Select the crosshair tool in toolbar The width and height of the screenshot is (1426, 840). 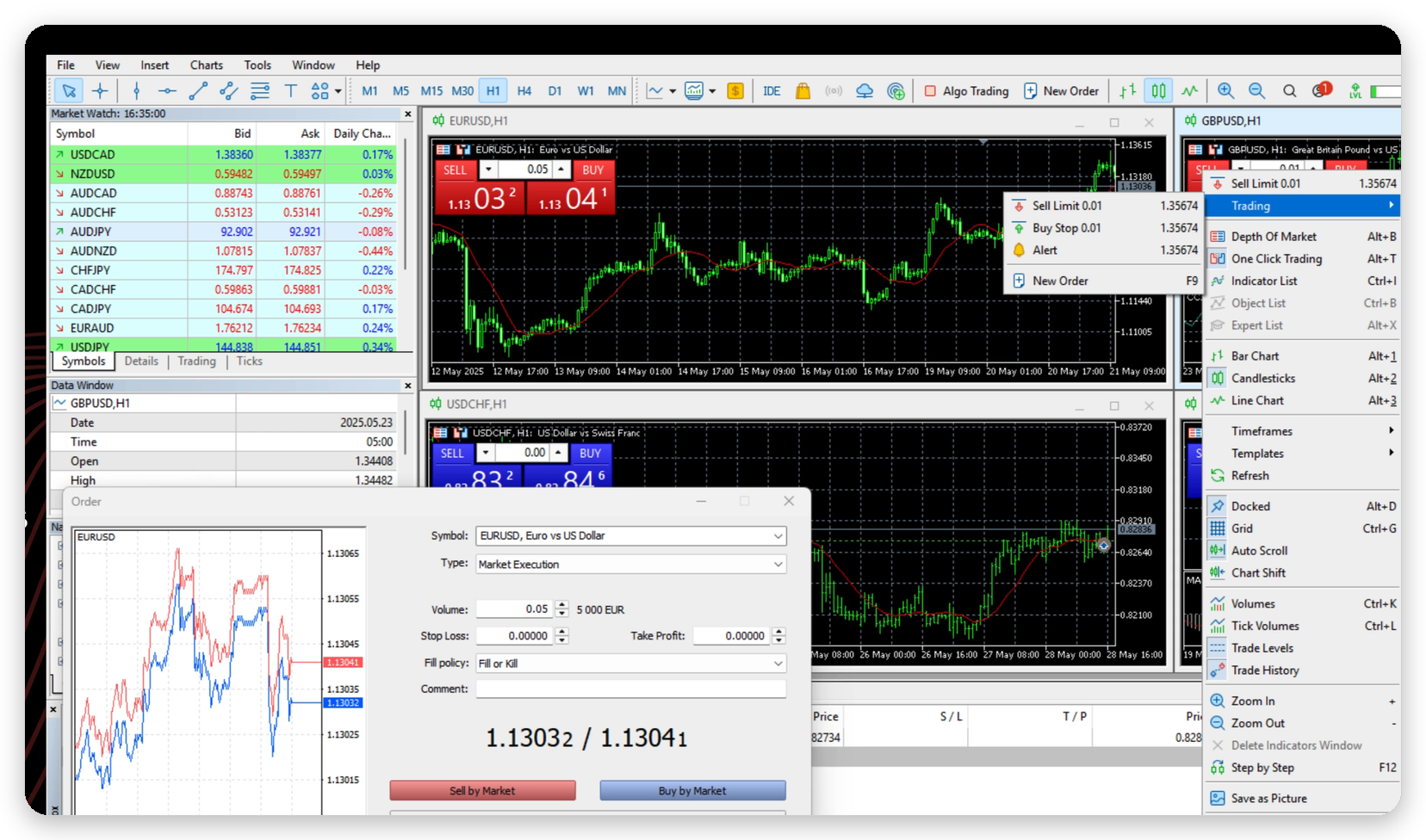click(x=100, y=90)
